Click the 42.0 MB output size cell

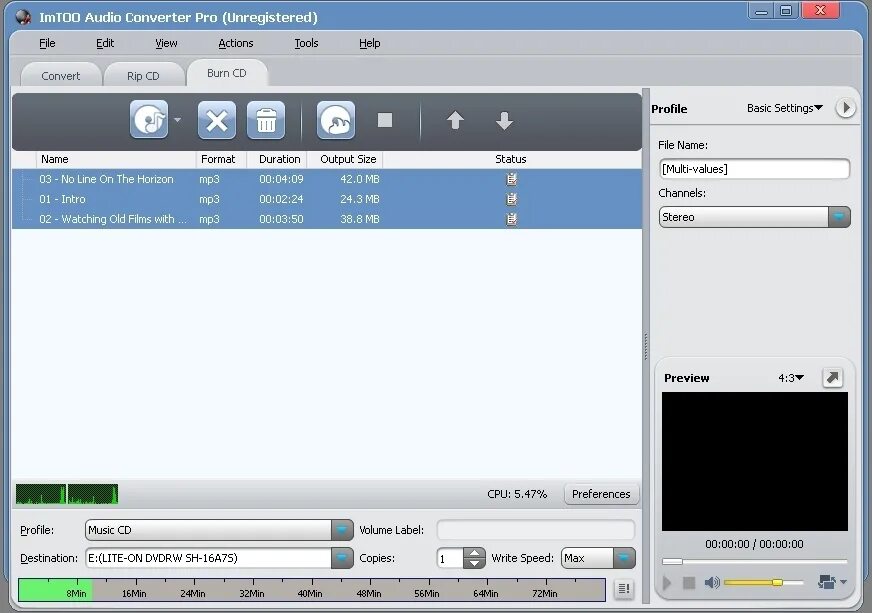360,179
